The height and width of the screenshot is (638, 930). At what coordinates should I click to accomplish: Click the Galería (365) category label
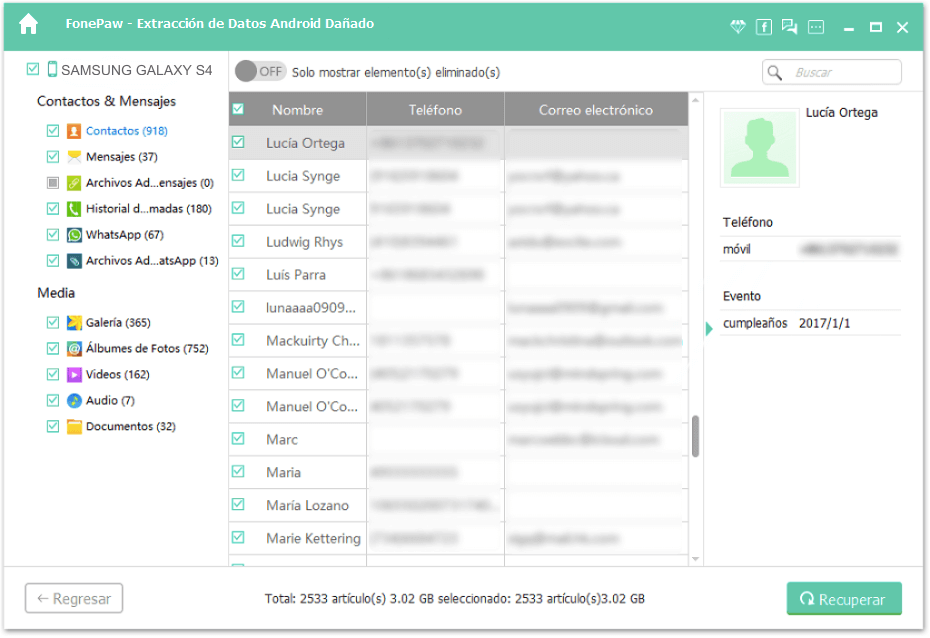point(118,323)
